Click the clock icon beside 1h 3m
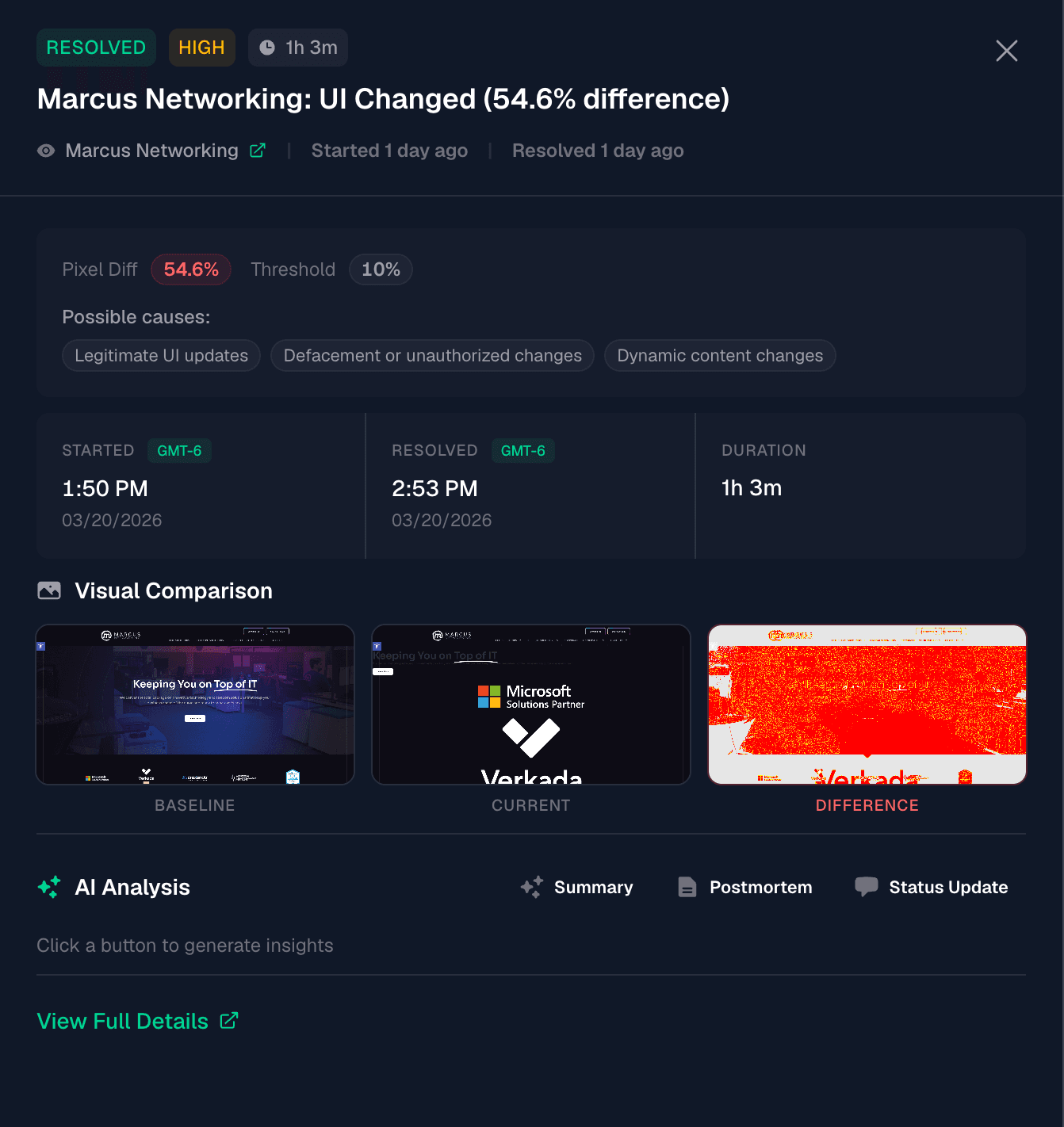Image resolution: width=1064 pixels, height=1127 pixels. tap(266, 47)
